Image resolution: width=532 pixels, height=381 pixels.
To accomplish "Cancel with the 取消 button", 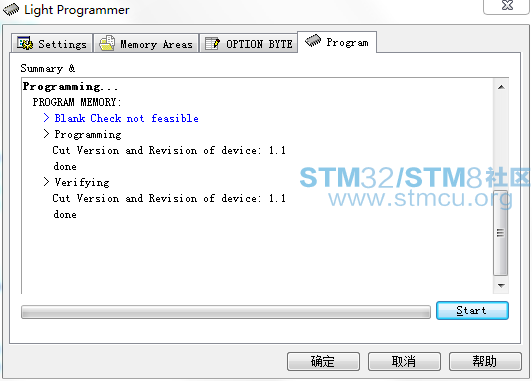I will pos(404,361).
